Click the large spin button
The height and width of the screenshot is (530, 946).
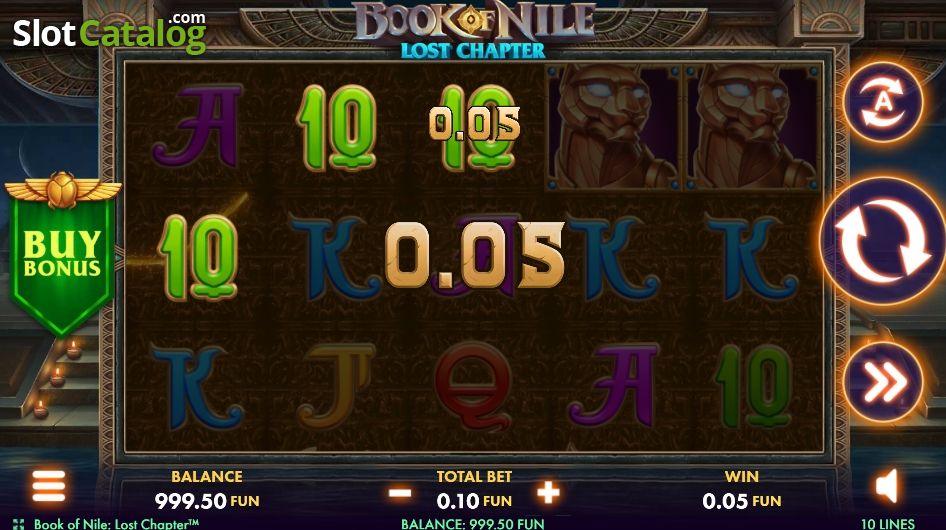click(x=883, y=242)
